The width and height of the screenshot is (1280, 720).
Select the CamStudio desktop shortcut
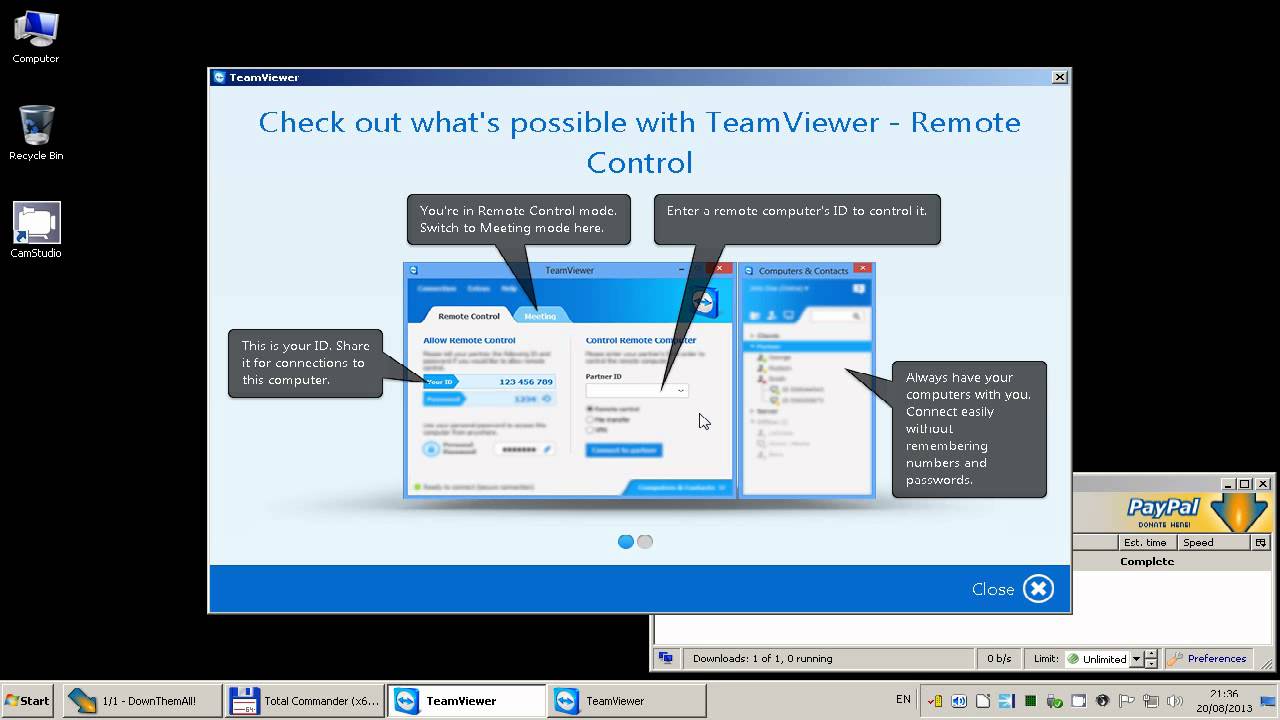(x=36, y=230)
